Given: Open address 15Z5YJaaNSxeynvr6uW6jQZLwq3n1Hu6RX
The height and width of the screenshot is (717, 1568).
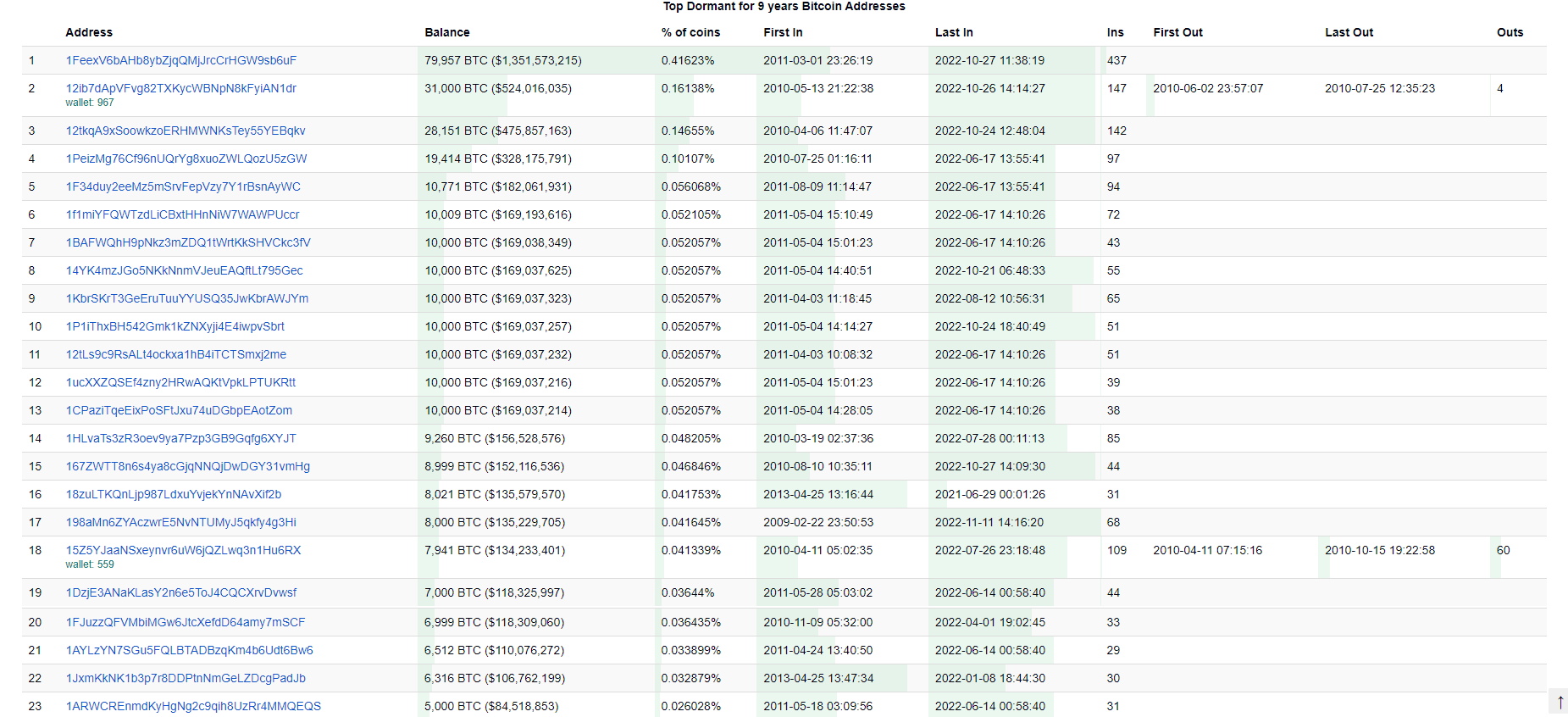Looking at the screenshot, I should [x=184, y=550].
